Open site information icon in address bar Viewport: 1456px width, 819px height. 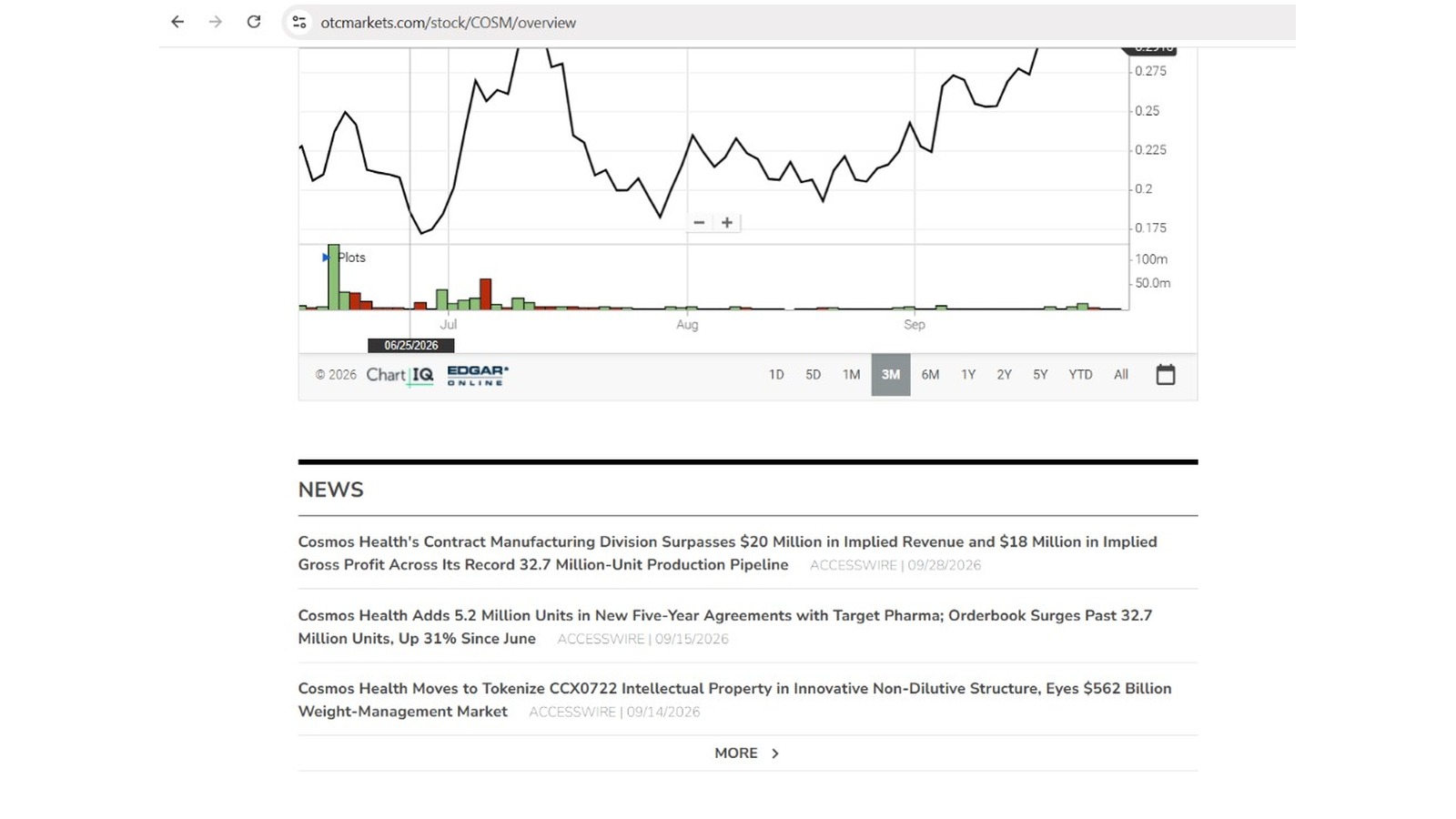(299, 22)
